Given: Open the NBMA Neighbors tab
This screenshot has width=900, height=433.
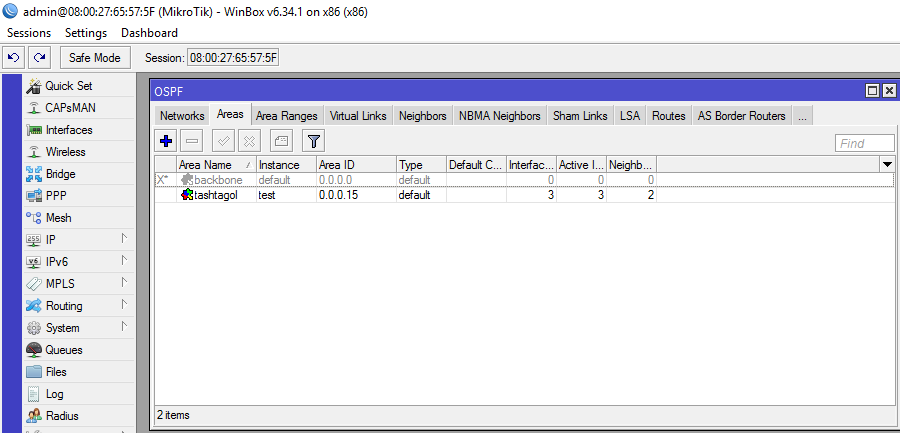Looking at the screenshot, I should 500,115.
